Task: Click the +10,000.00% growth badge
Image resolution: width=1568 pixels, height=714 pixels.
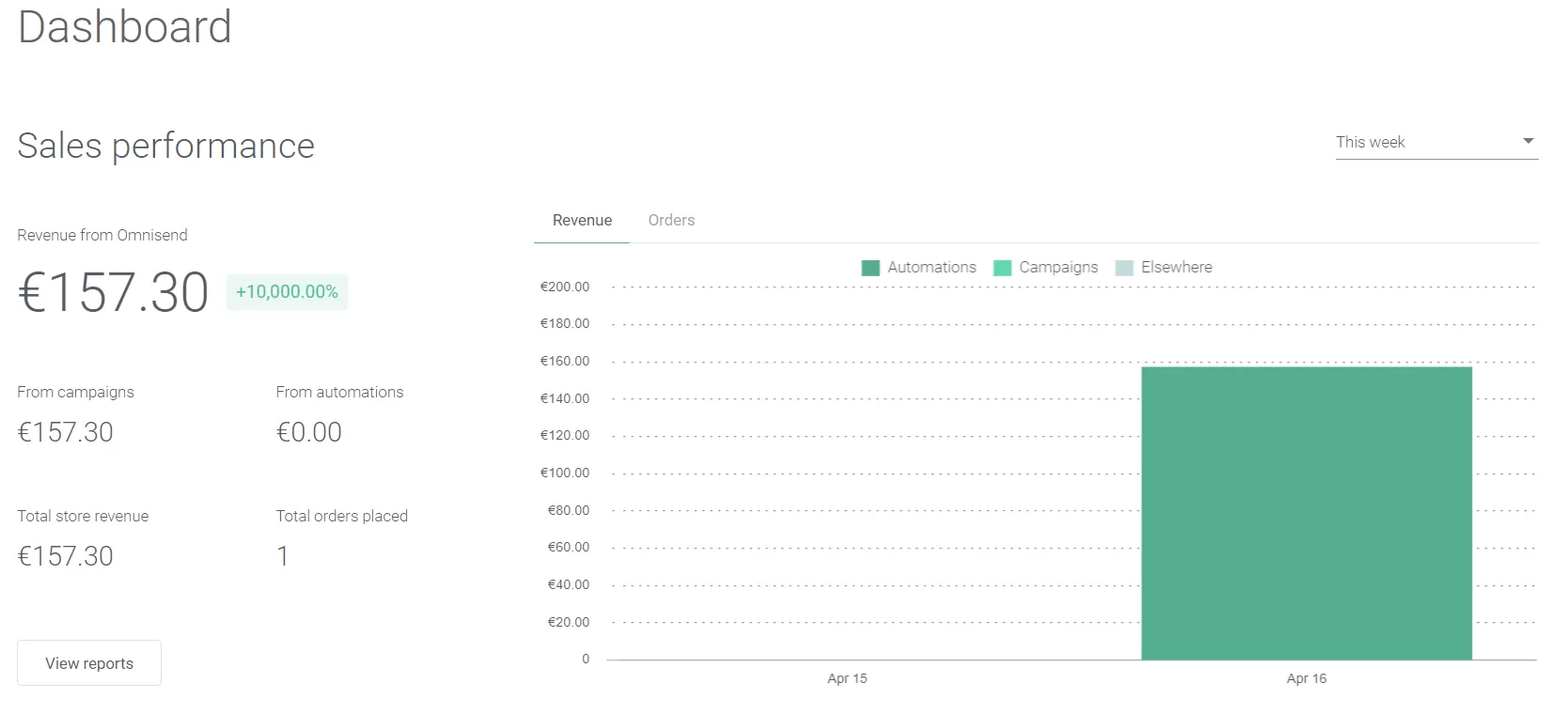Action: pyautogui.click(x=287, y=292)
